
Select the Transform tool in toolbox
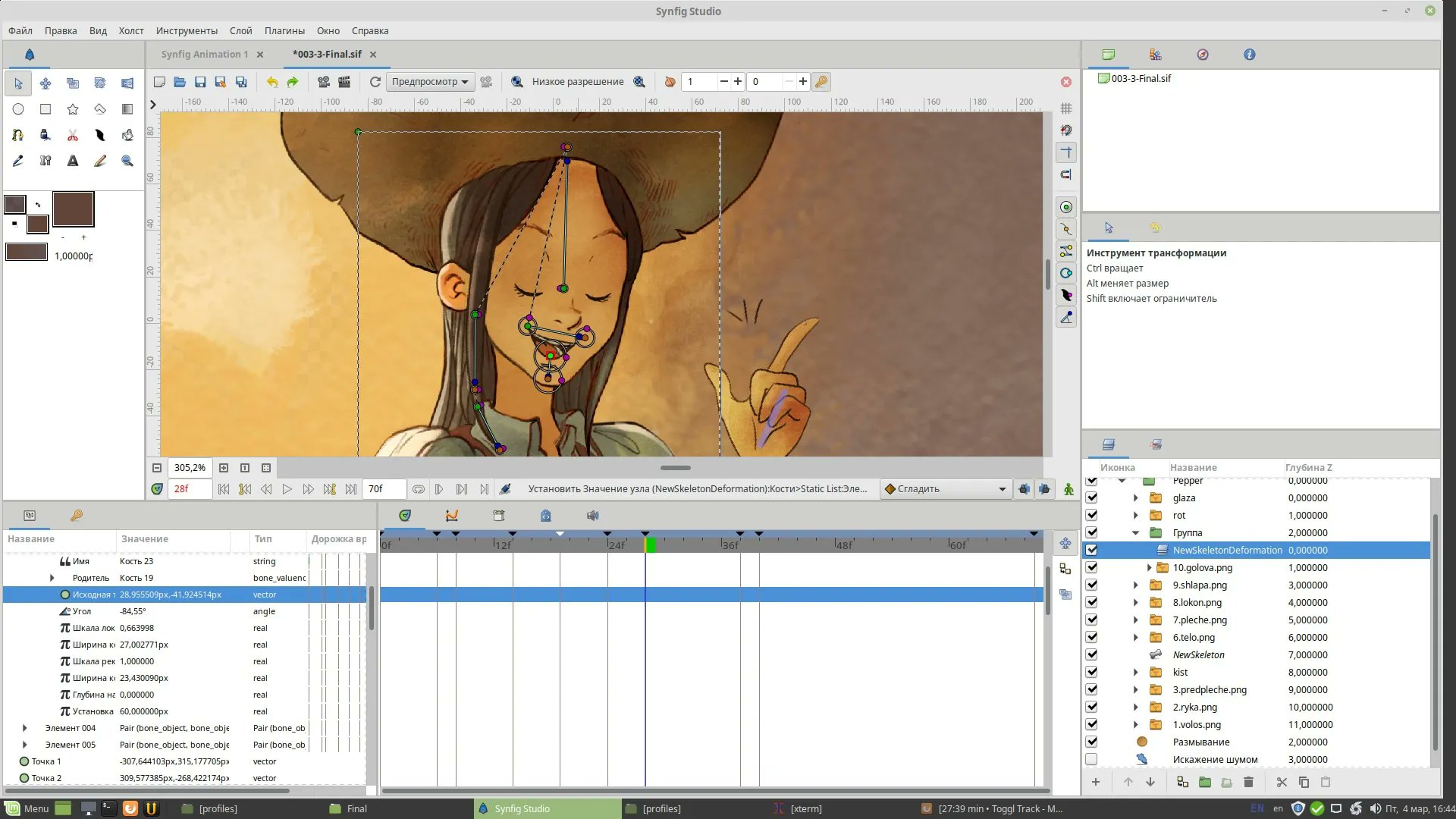18,83
